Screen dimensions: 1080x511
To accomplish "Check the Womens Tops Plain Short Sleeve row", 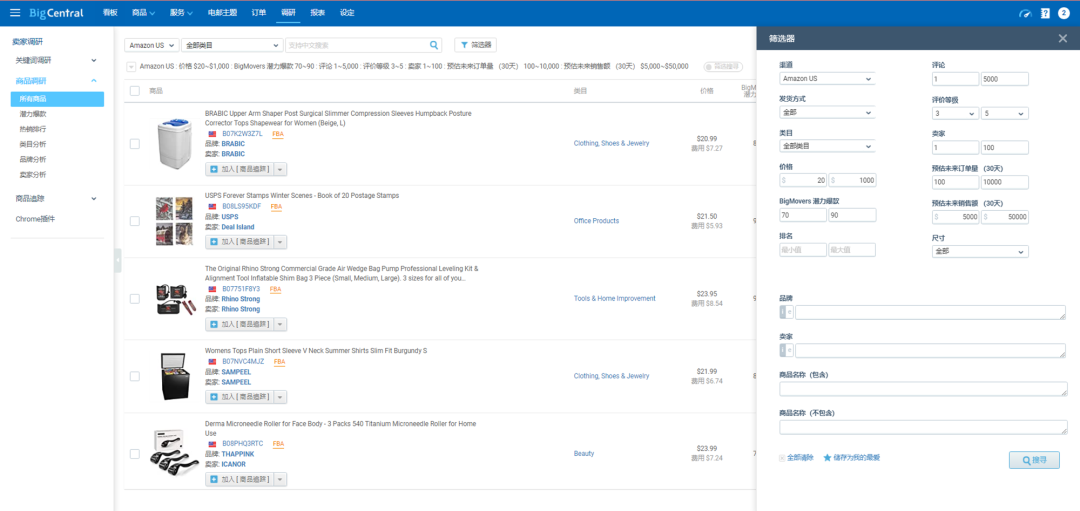I will point(135,376).
